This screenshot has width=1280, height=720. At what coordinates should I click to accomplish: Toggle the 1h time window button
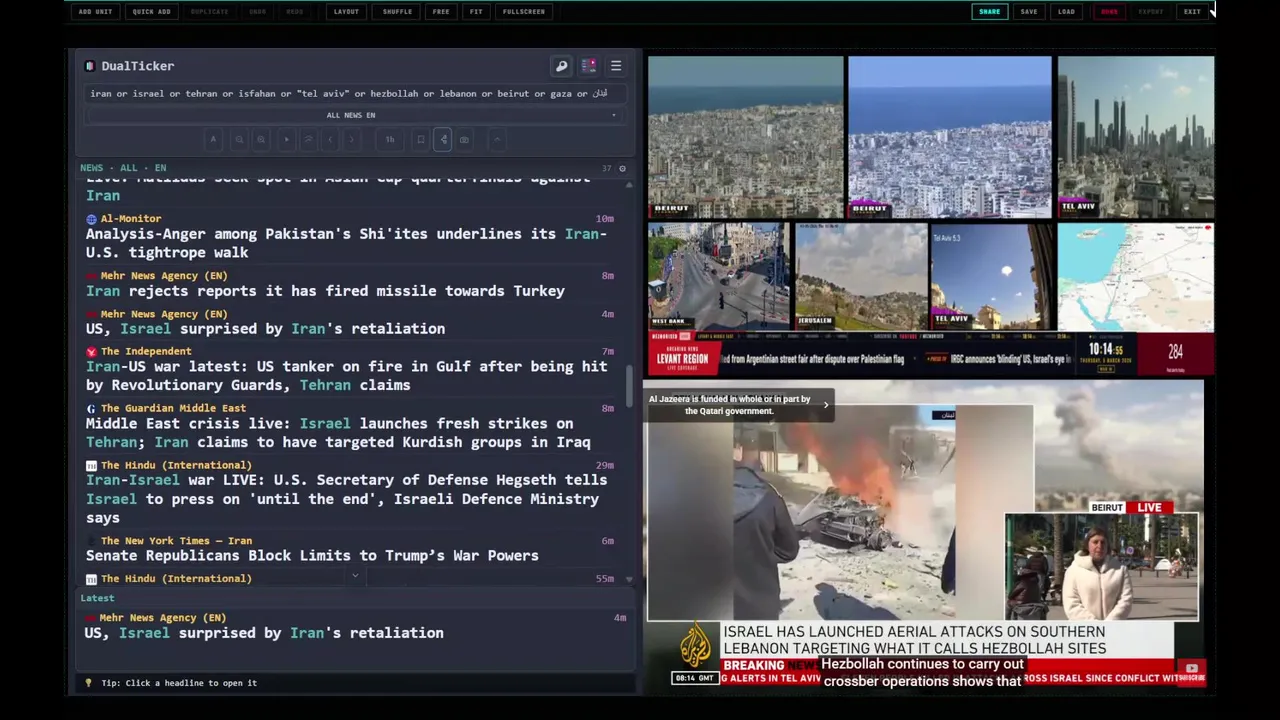pos(390,139)
